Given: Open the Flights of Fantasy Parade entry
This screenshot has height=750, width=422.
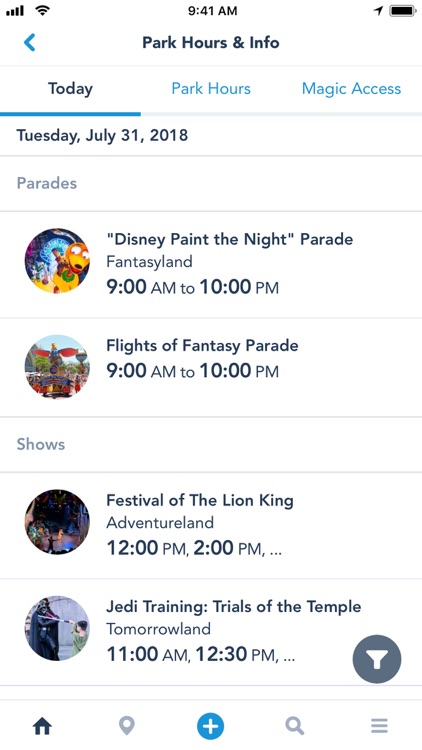Looking at the screenshot, I should (211, 367).
